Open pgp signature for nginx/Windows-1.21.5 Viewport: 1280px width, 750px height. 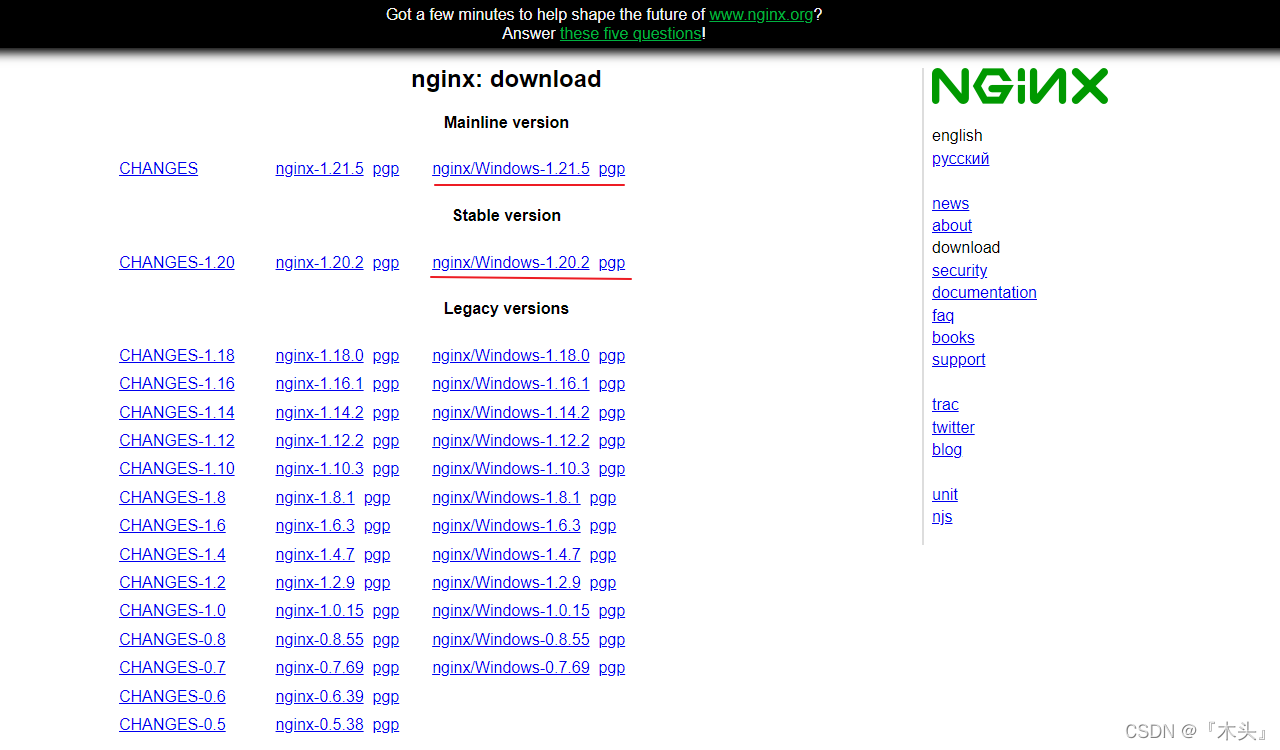(612, 168)
